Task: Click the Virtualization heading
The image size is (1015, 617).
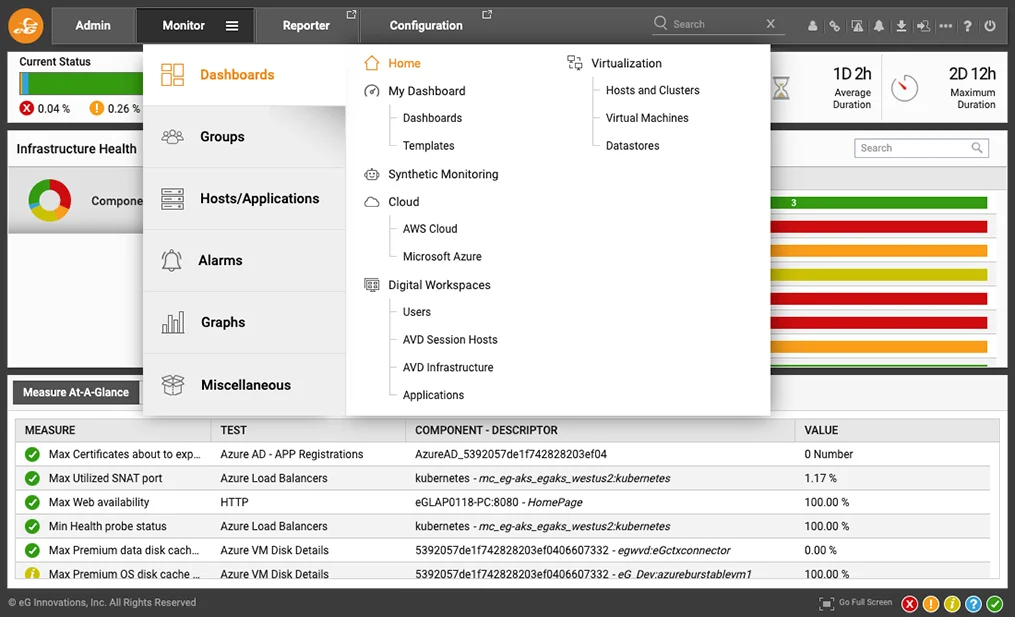Action: click(x=626, y=63)
